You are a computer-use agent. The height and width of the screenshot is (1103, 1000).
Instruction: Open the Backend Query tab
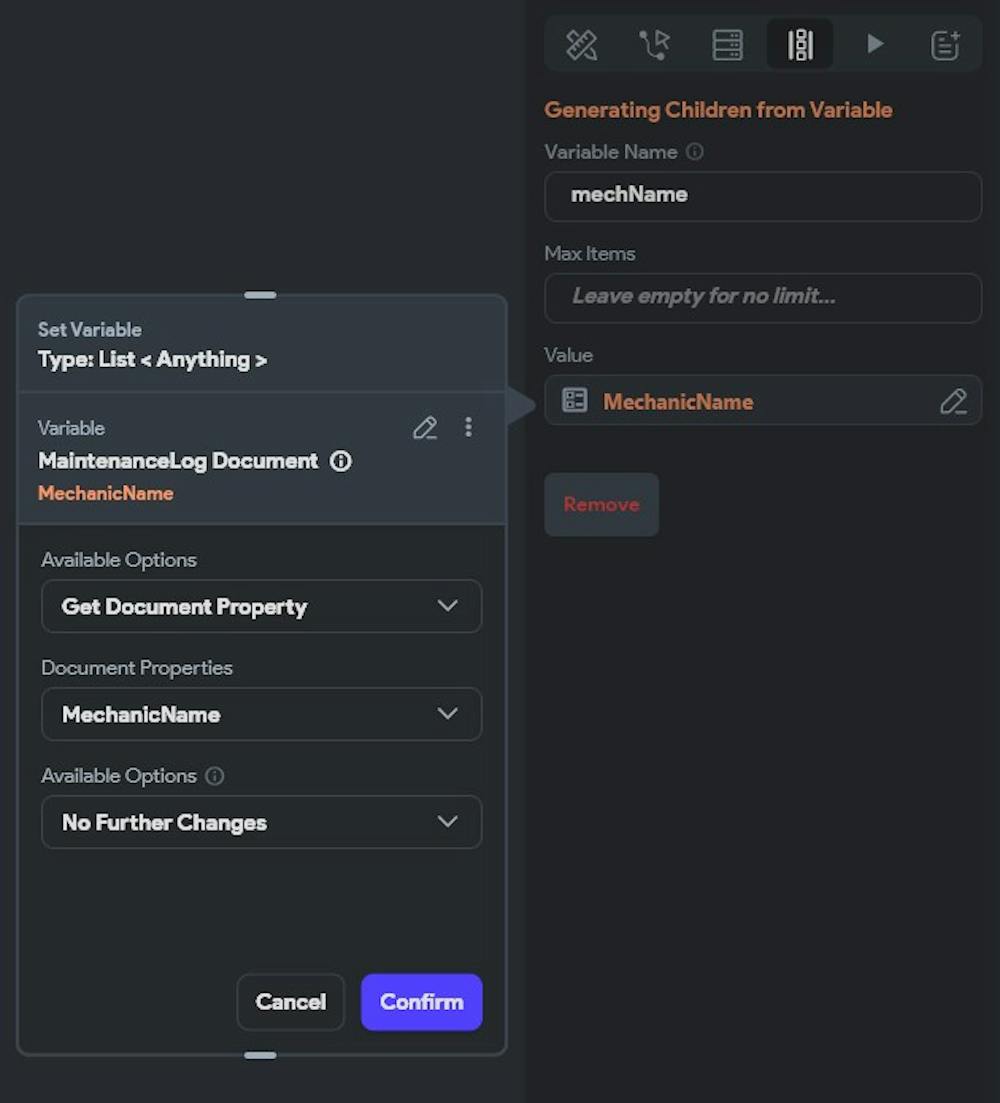click(x=727, y=44)
